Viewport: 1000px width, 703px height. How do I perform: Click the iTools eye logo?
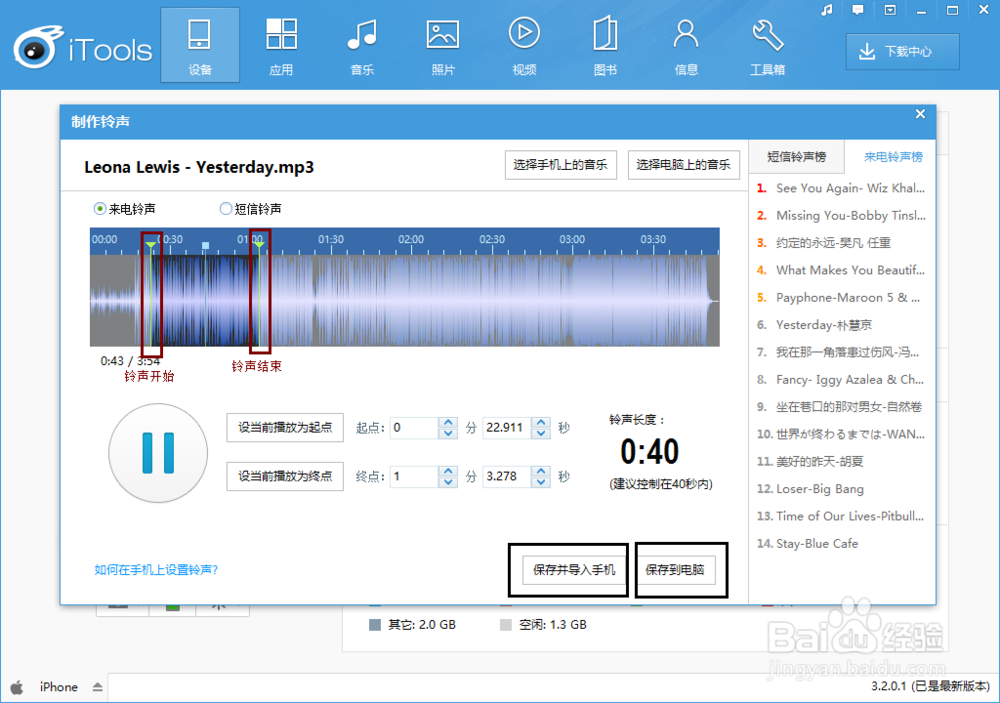[x=37, y=48]
